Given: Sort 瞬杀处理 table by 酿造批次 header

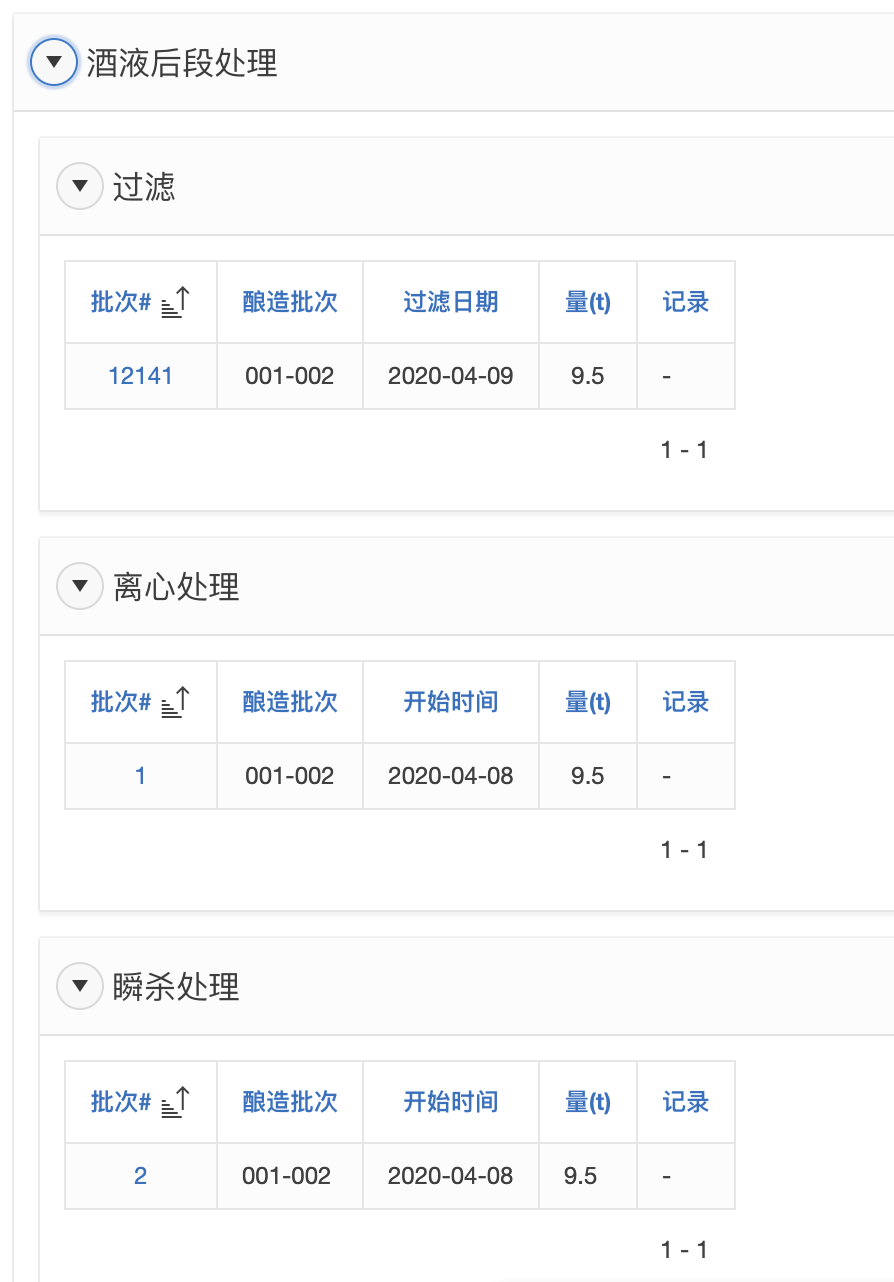Looking at the screenshot, I should point(290,1102).
